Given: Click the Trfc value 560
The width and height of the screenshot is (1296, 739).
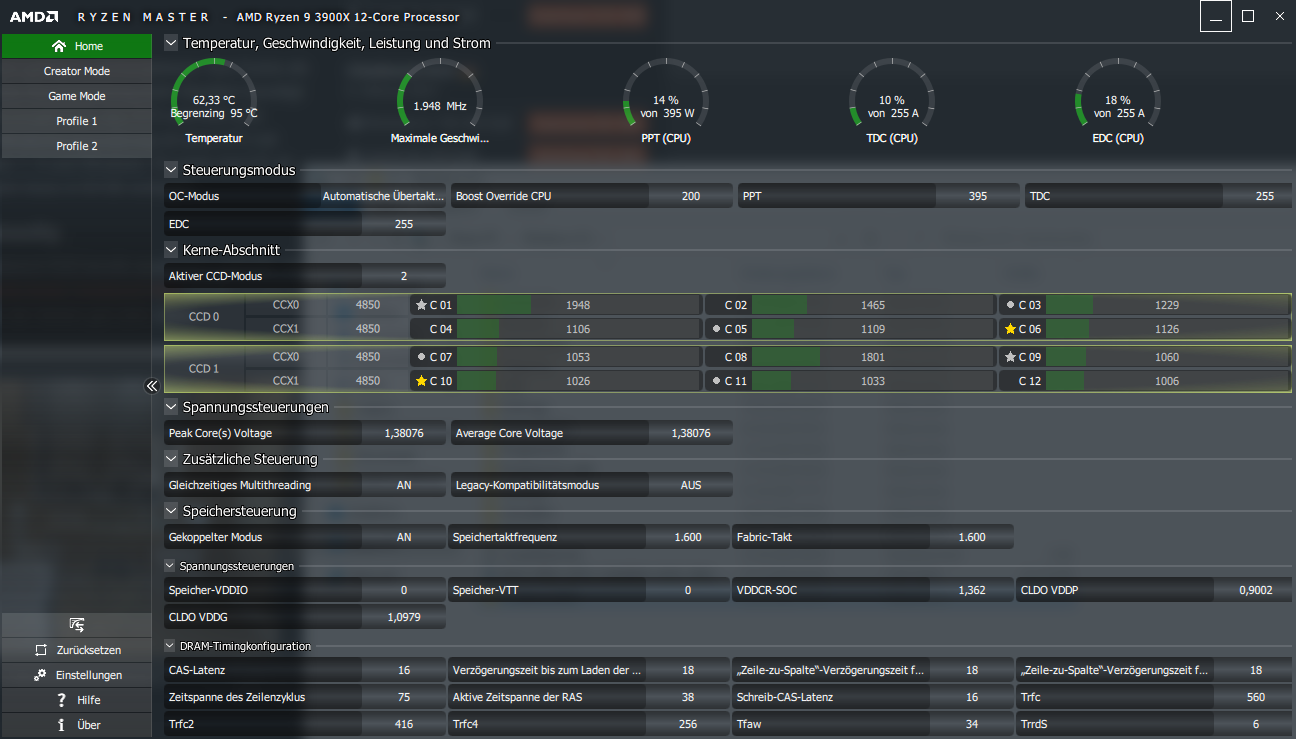Looking at the screenshot, I should tap(1256, 697).
